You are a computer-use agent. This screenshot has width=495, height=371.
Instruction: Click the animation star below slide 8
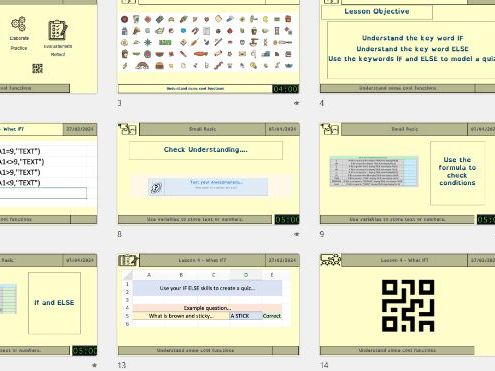tap(296, 235)
